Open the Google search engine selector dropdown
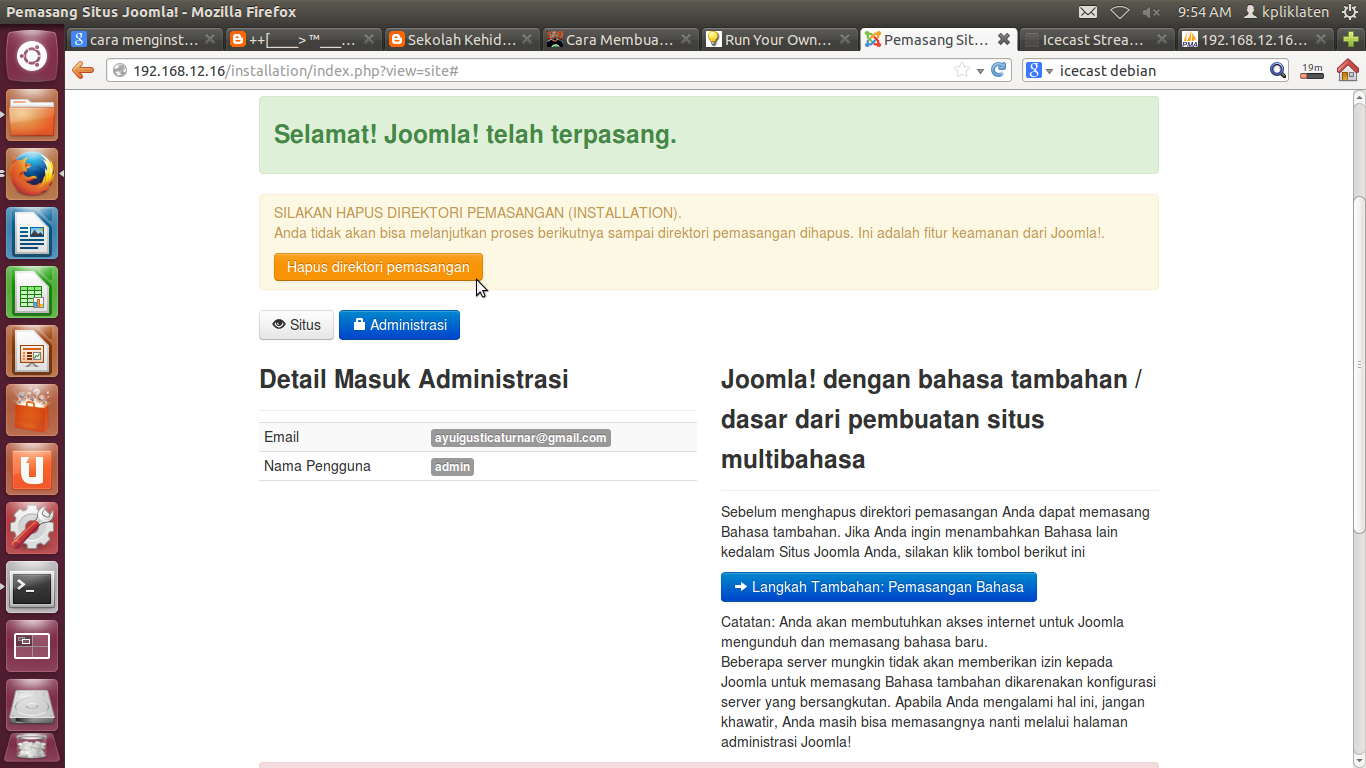The height and width of the screenshot is (768, 1366). click(x=1040, y=70)
